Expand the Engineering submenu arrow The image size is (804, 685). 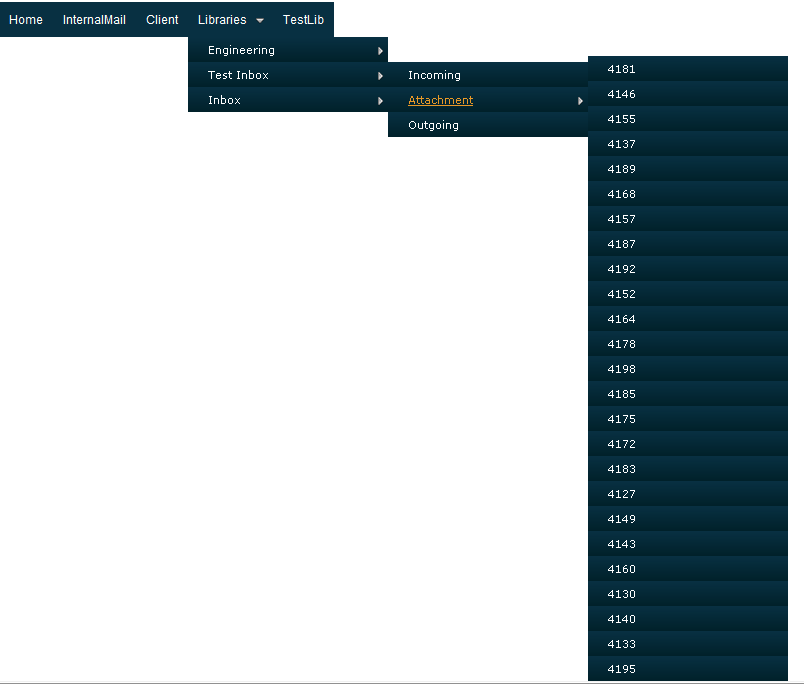(380, 51)
